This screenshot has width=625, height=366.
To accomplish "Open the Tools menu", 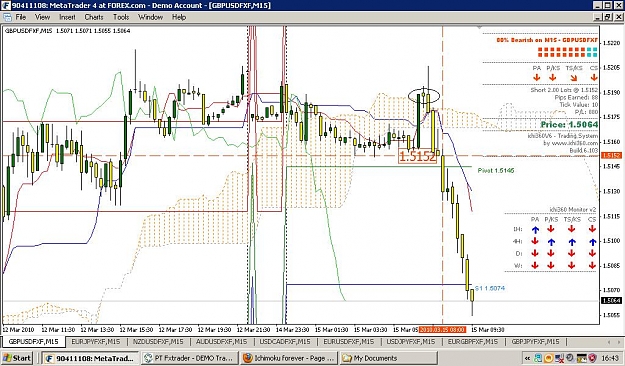I will point(121,17).
